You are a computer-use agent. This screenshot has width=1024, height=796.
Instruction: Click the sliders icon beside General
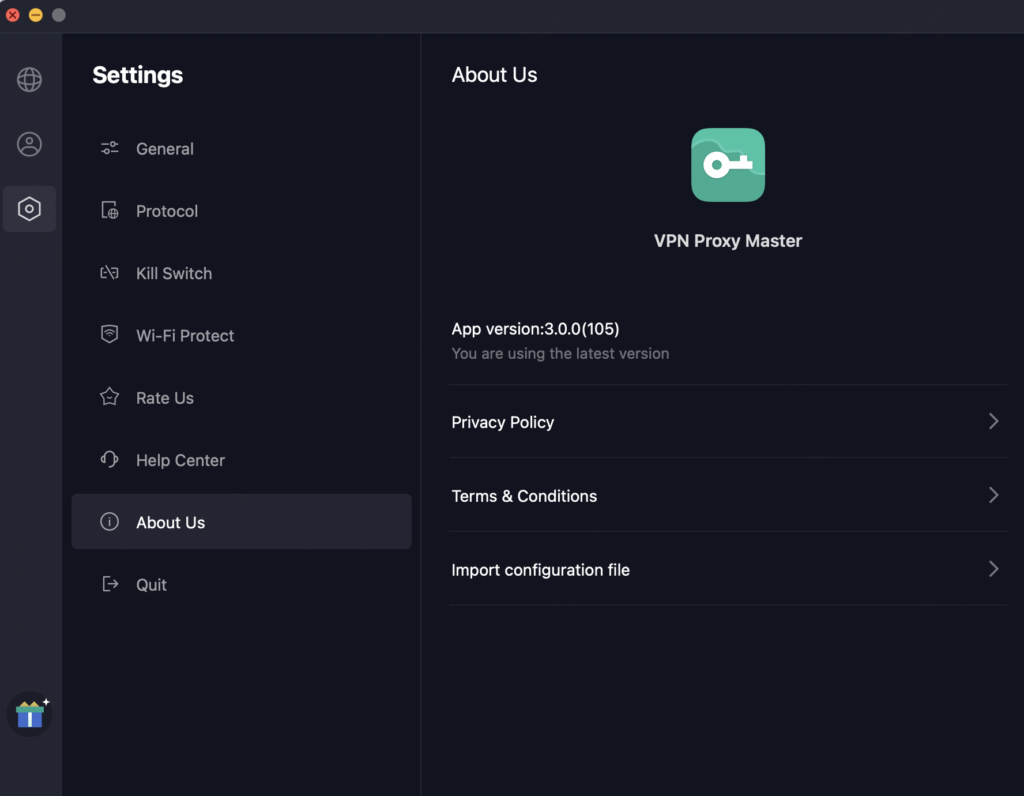tap(110, 149)
